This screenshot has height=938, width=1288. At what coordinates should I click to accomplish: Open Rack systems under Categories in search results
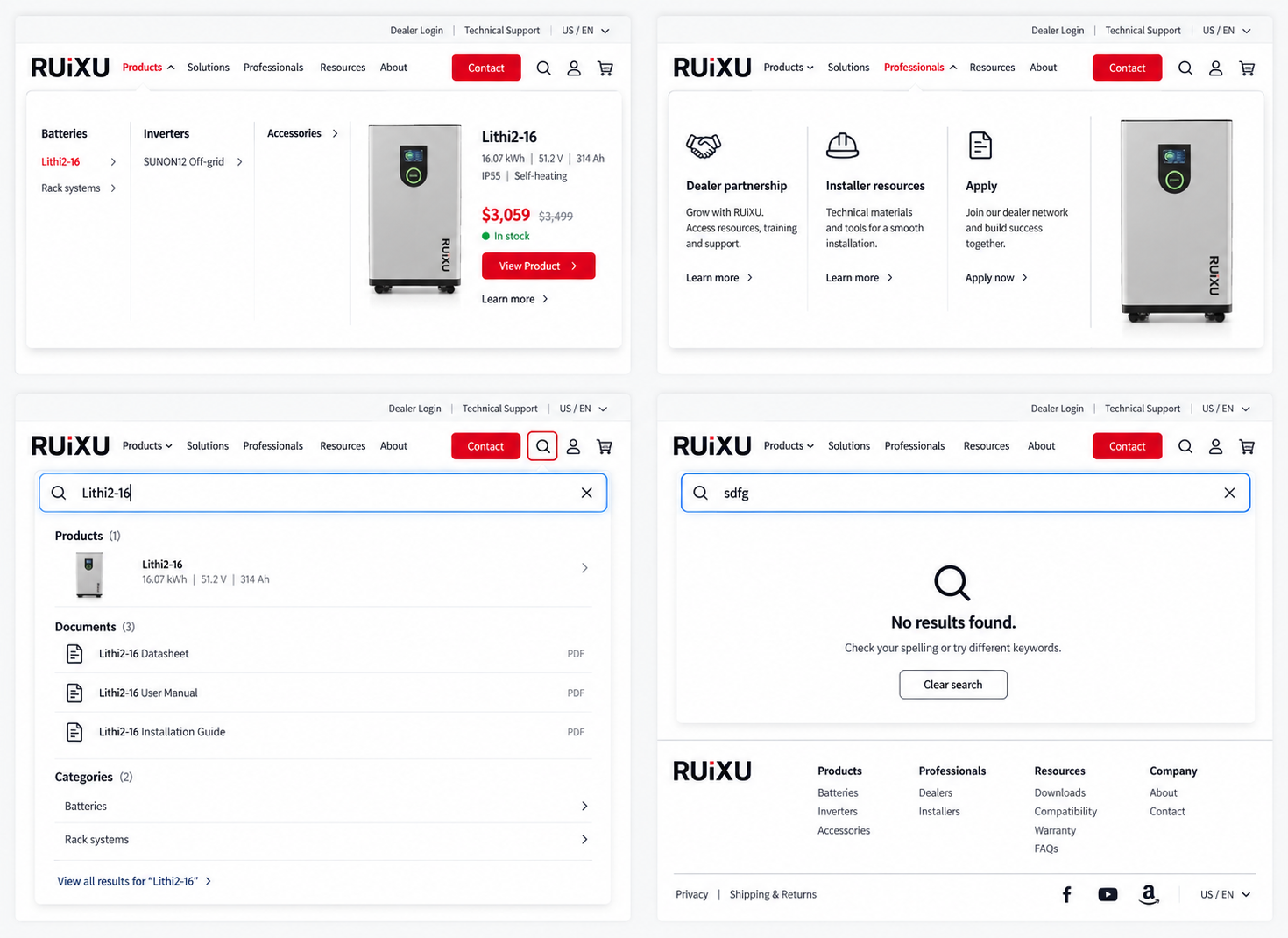coord(323,840)
